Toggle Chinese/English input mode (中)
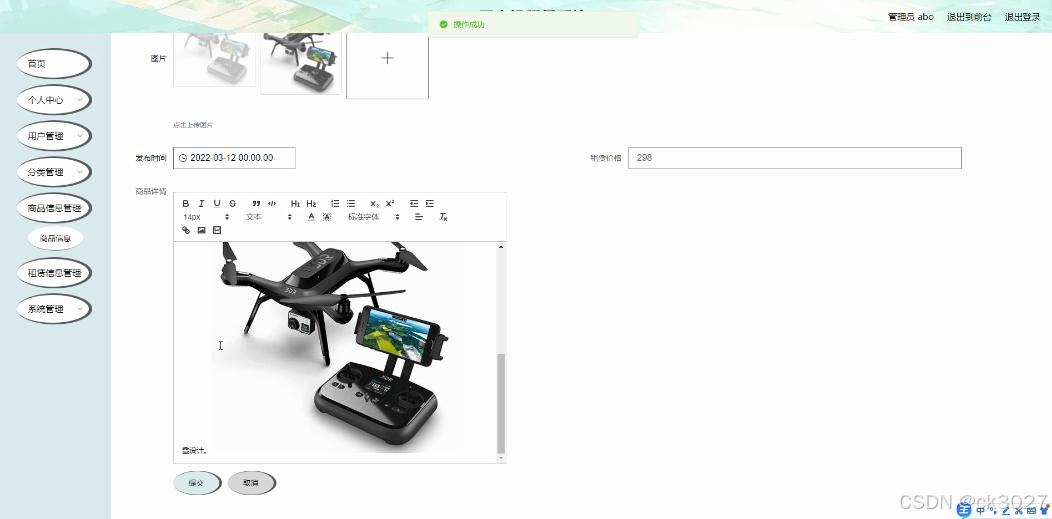 pos(981,511)
